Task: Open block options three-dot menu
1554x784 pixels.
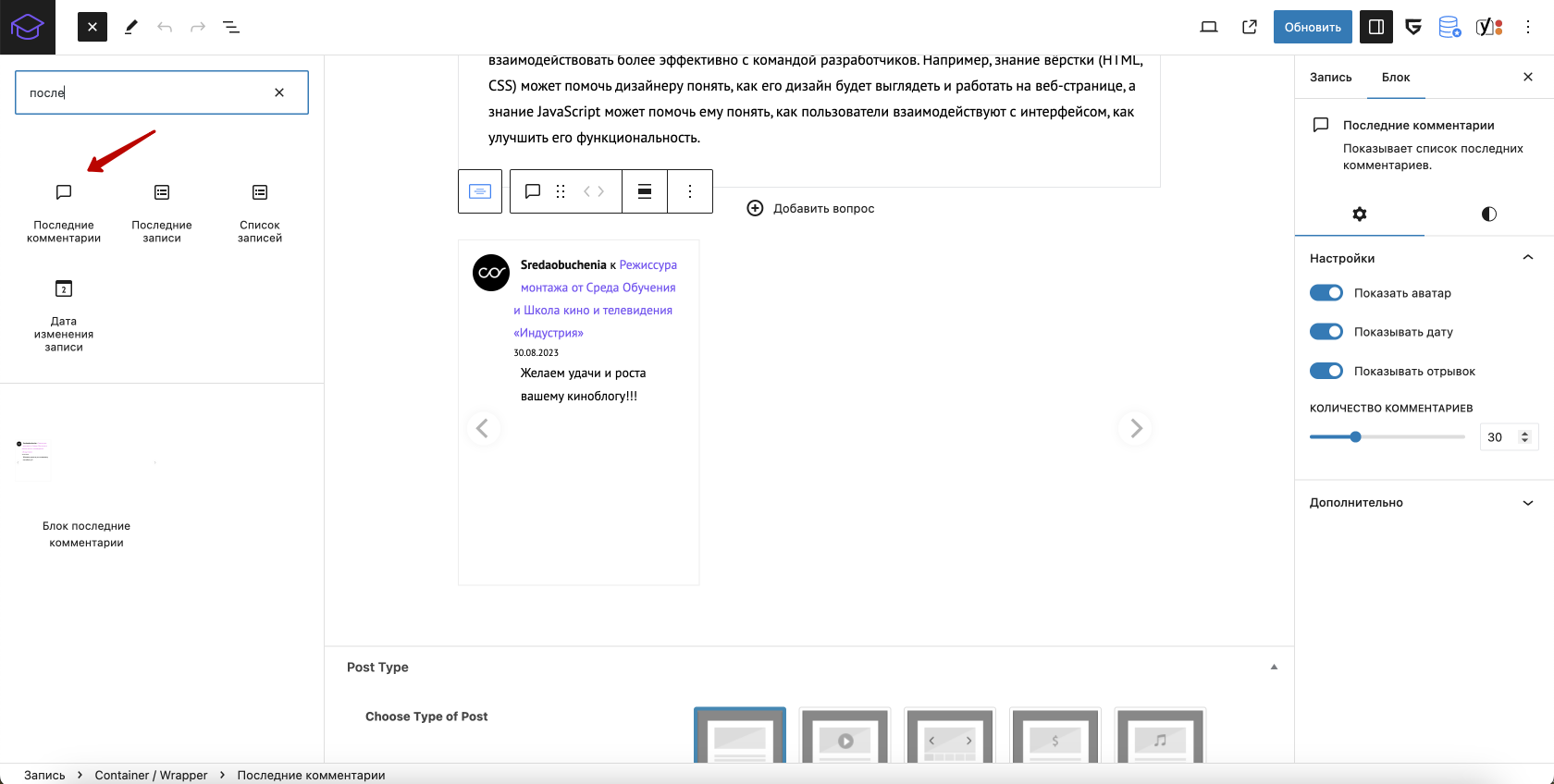Action: 690,191
